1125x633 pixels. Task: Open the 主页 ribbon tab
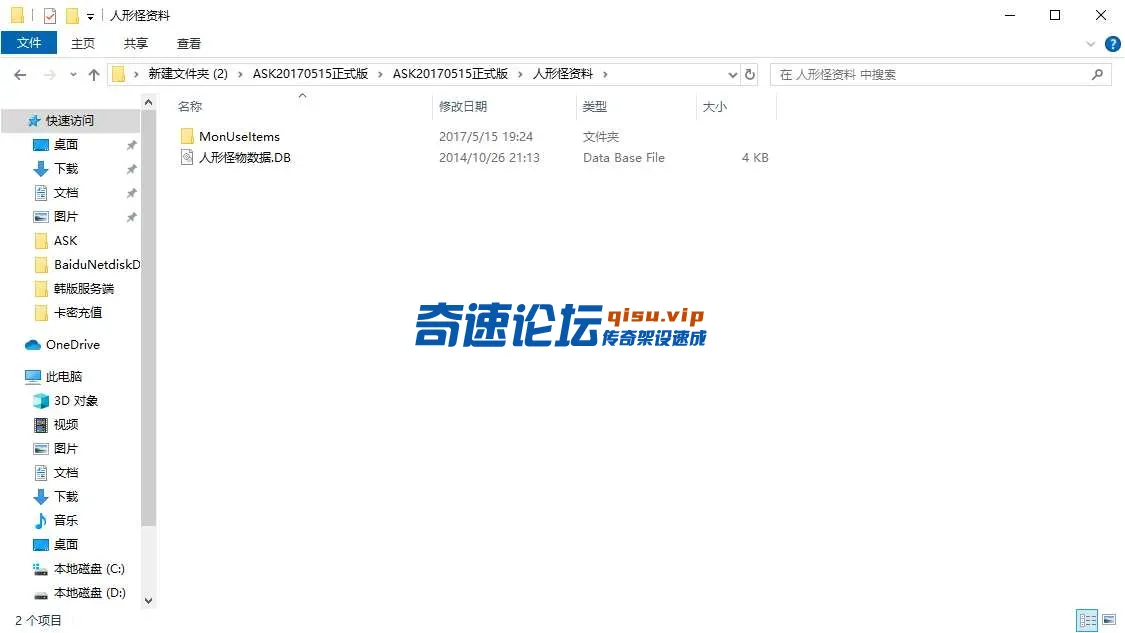pyautogui.click(x=83, y=44)
